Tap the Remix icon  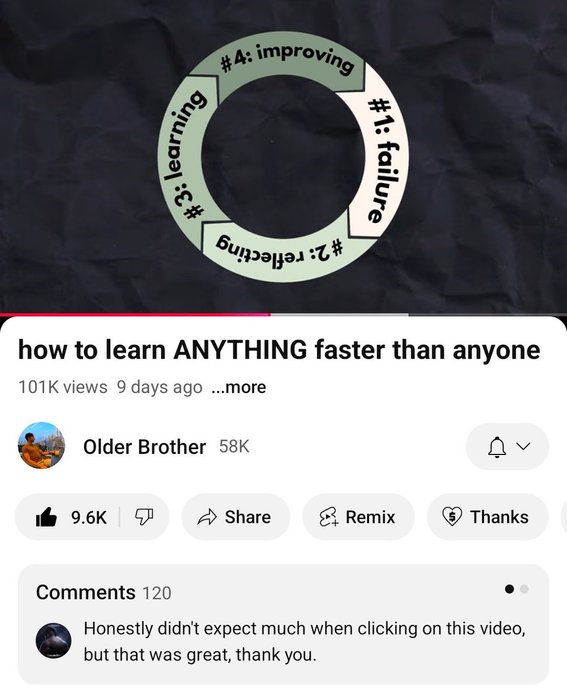tap(329, 517)
